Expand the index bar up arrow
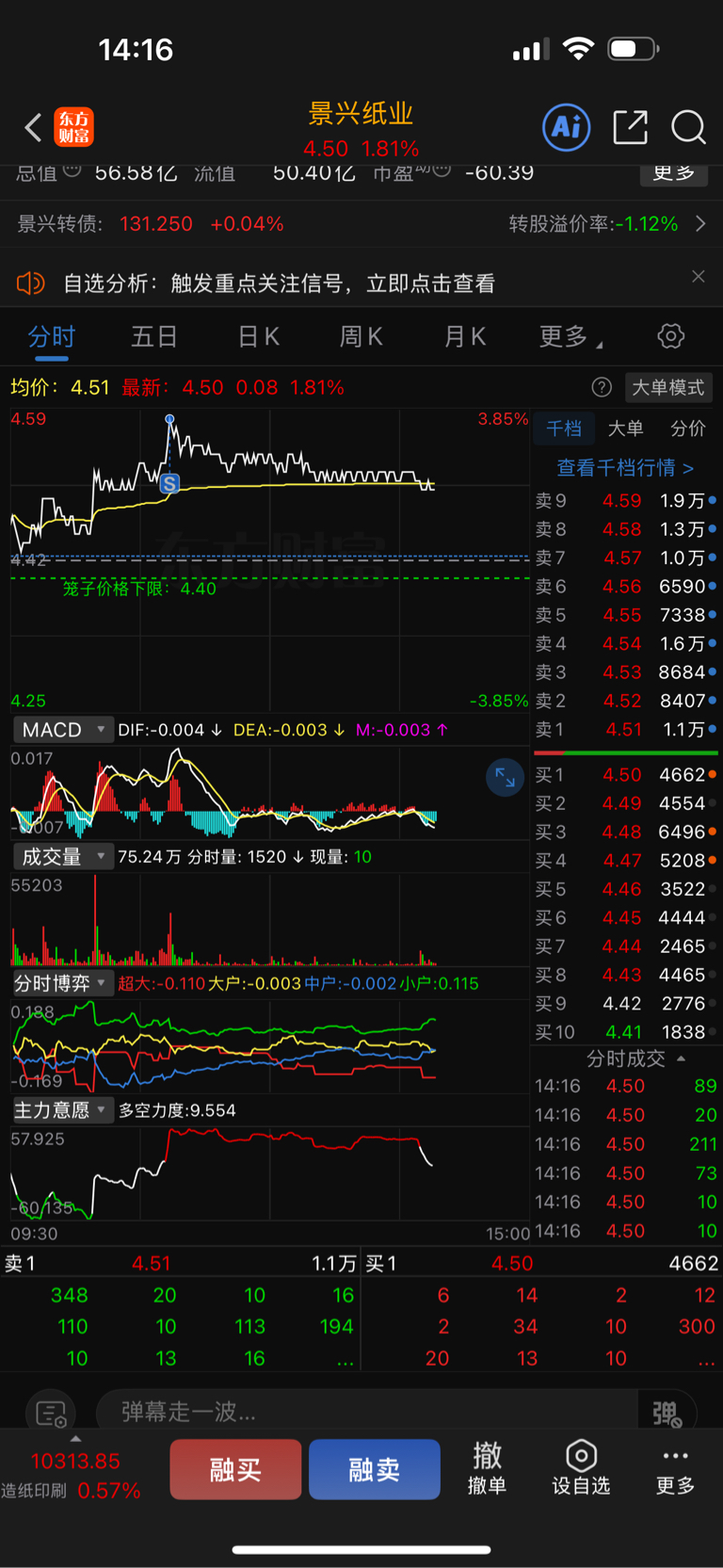 point(75,1439)
